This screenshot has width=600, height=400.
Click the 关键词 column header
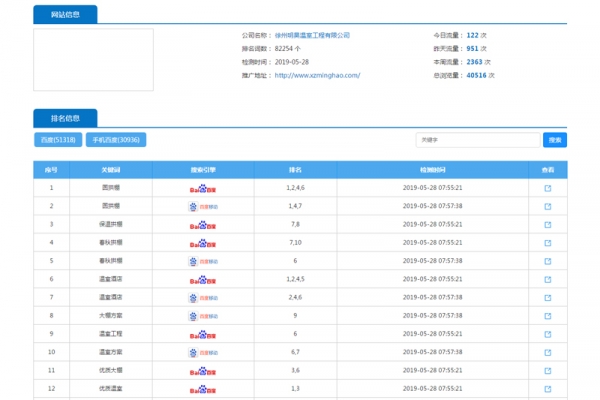click(x=111, y=170)
